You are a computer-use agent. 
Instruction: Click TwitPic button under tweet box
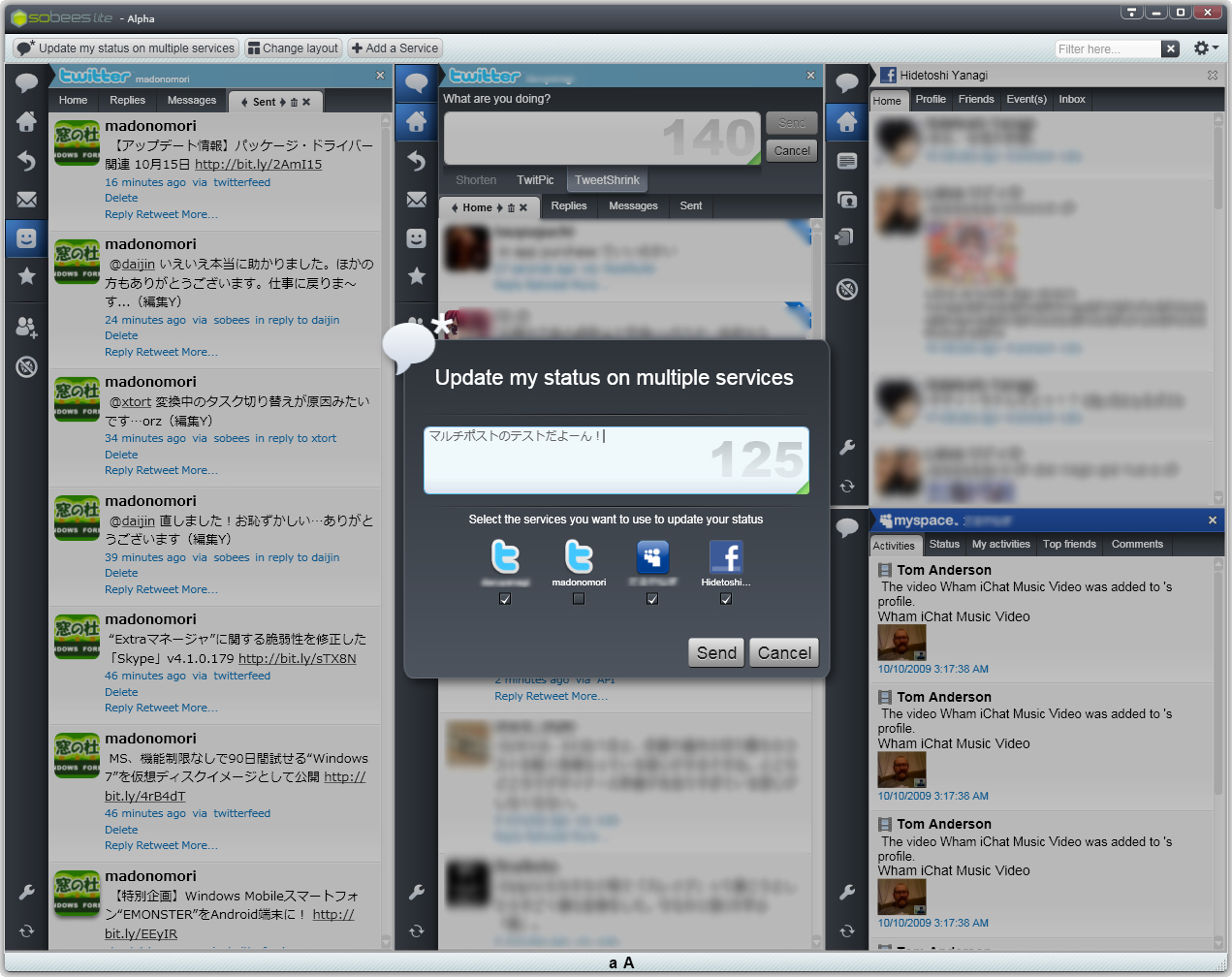coord(535,180)
